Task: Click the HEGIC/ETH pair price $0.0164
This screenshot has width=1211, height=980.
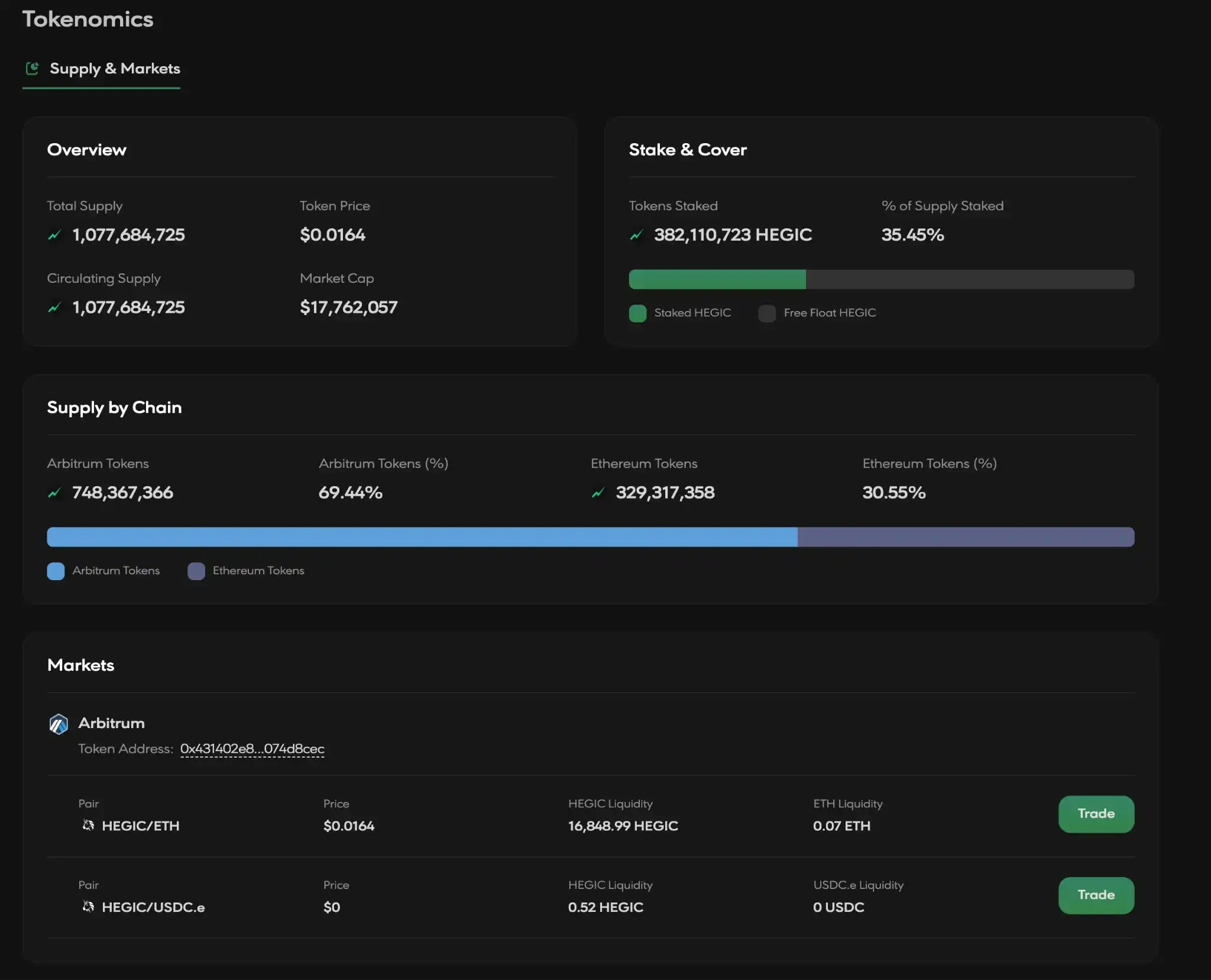Action: point(349,826)
